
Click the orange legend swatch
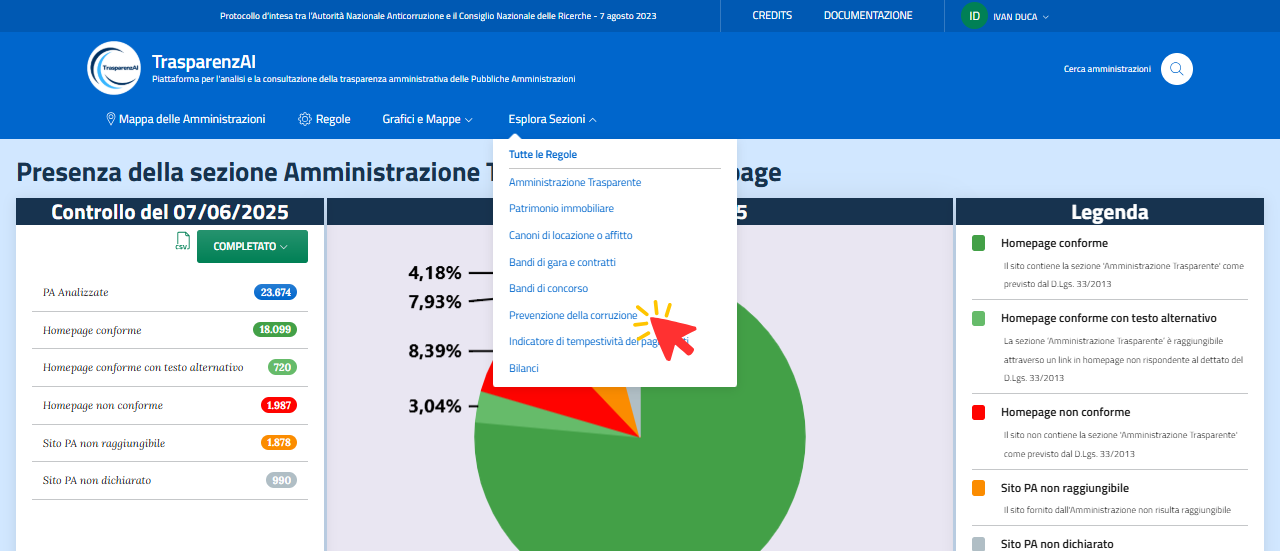[x=979, y=488]
